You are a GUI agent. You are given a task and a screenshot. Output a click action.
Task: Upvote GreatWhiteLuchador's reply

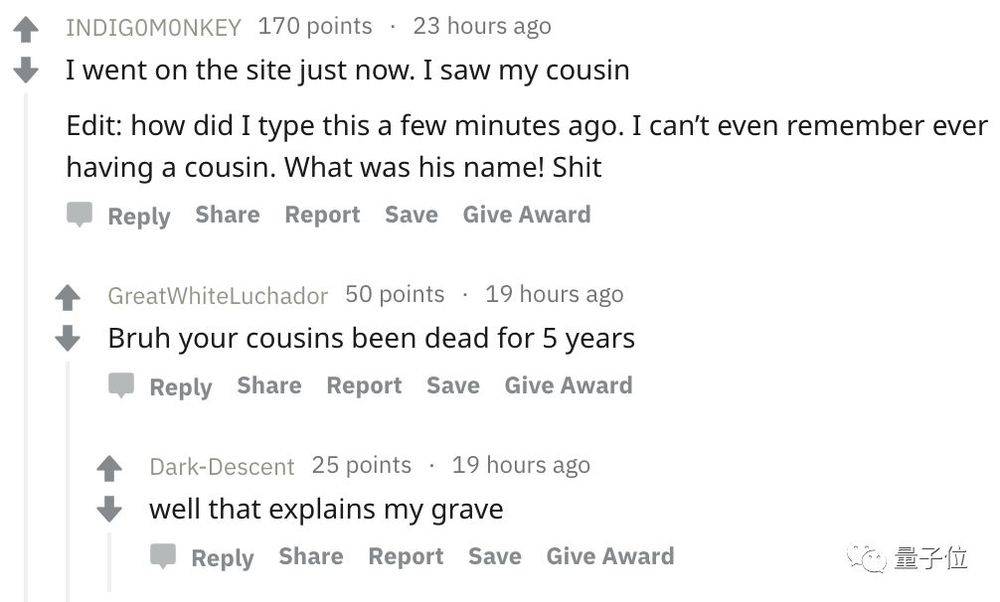click(x=68, y=297)
